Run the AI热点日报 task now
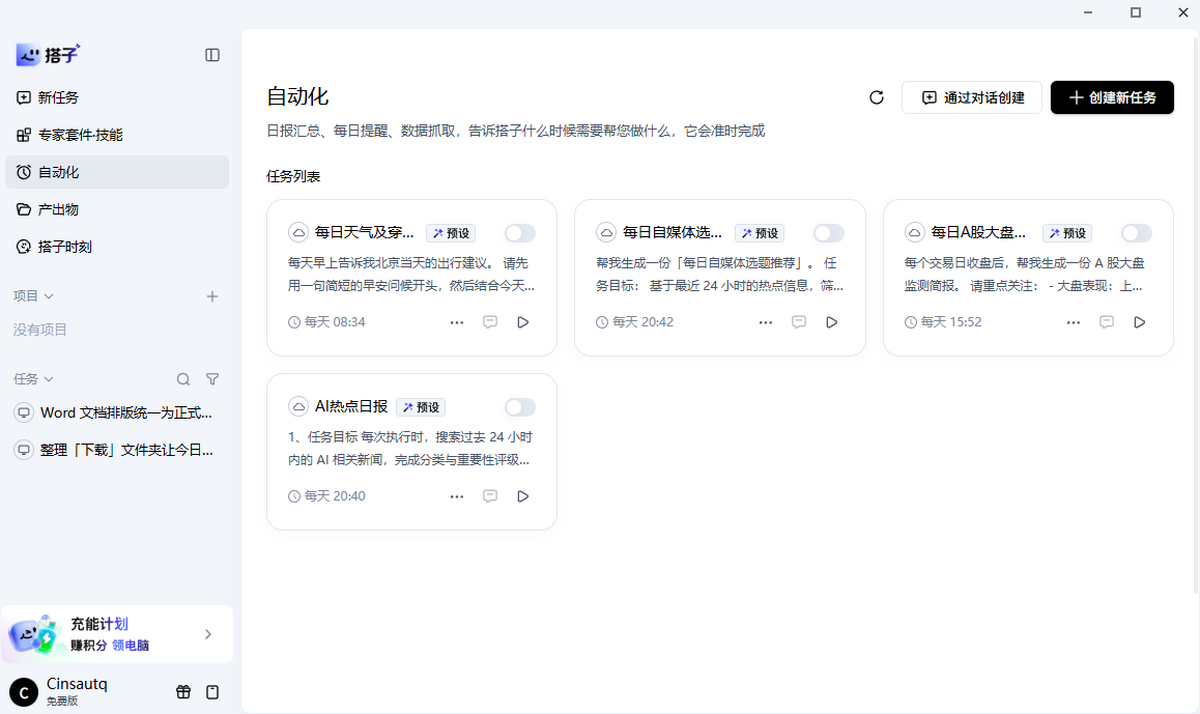Viewport: 1200px width, 714px height. 523,496
